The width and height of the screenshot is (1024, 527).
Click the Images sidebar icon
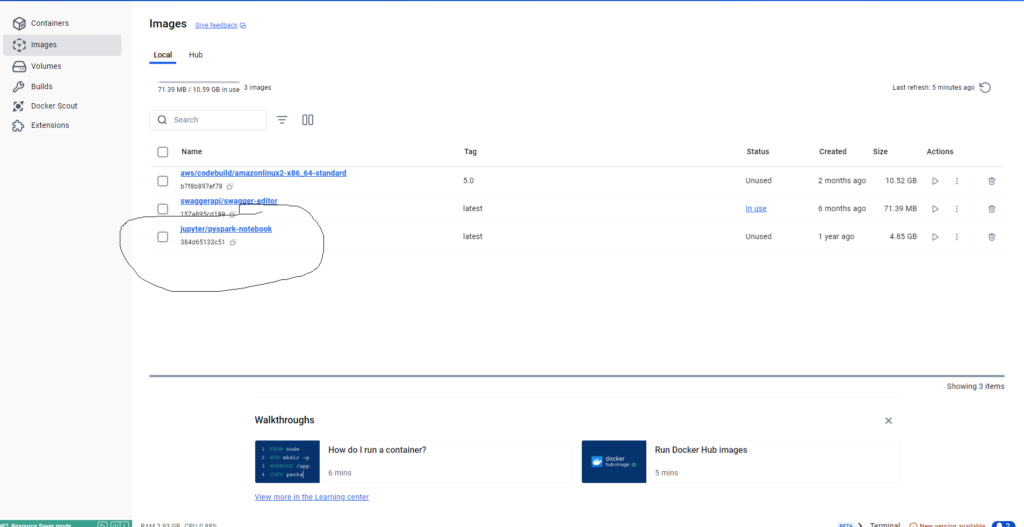19,45
